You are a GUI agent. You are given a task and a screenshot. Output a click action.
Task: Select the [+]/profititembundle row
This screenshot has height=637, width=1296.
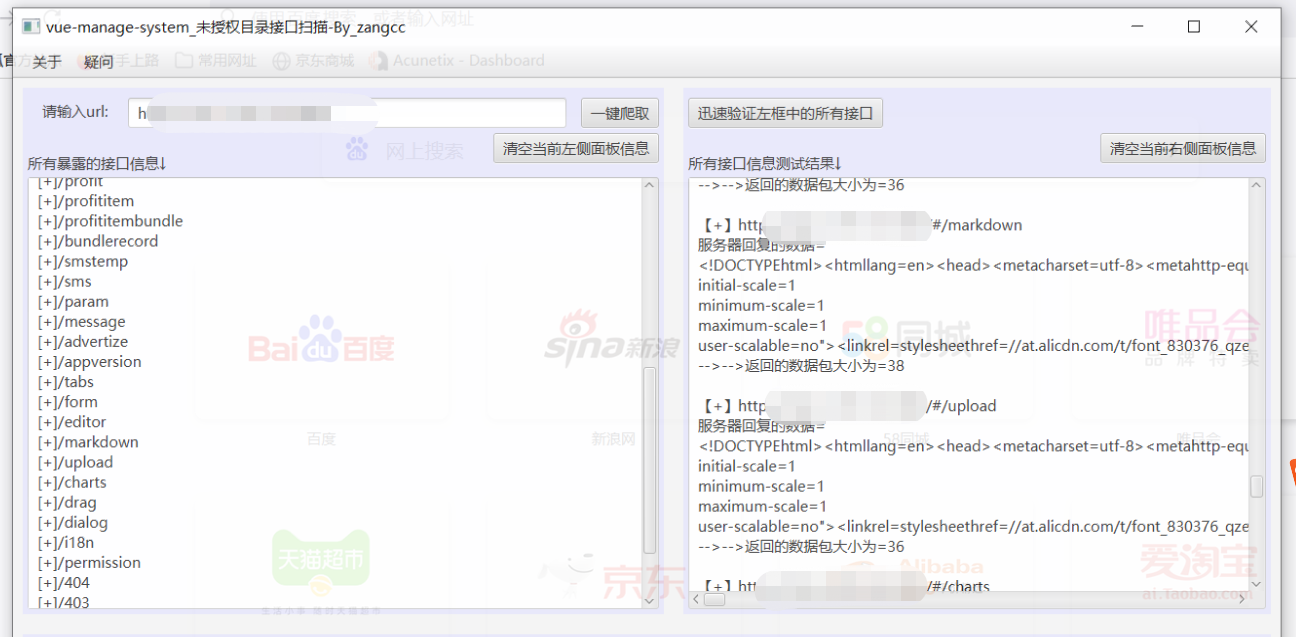pos(110,221)
